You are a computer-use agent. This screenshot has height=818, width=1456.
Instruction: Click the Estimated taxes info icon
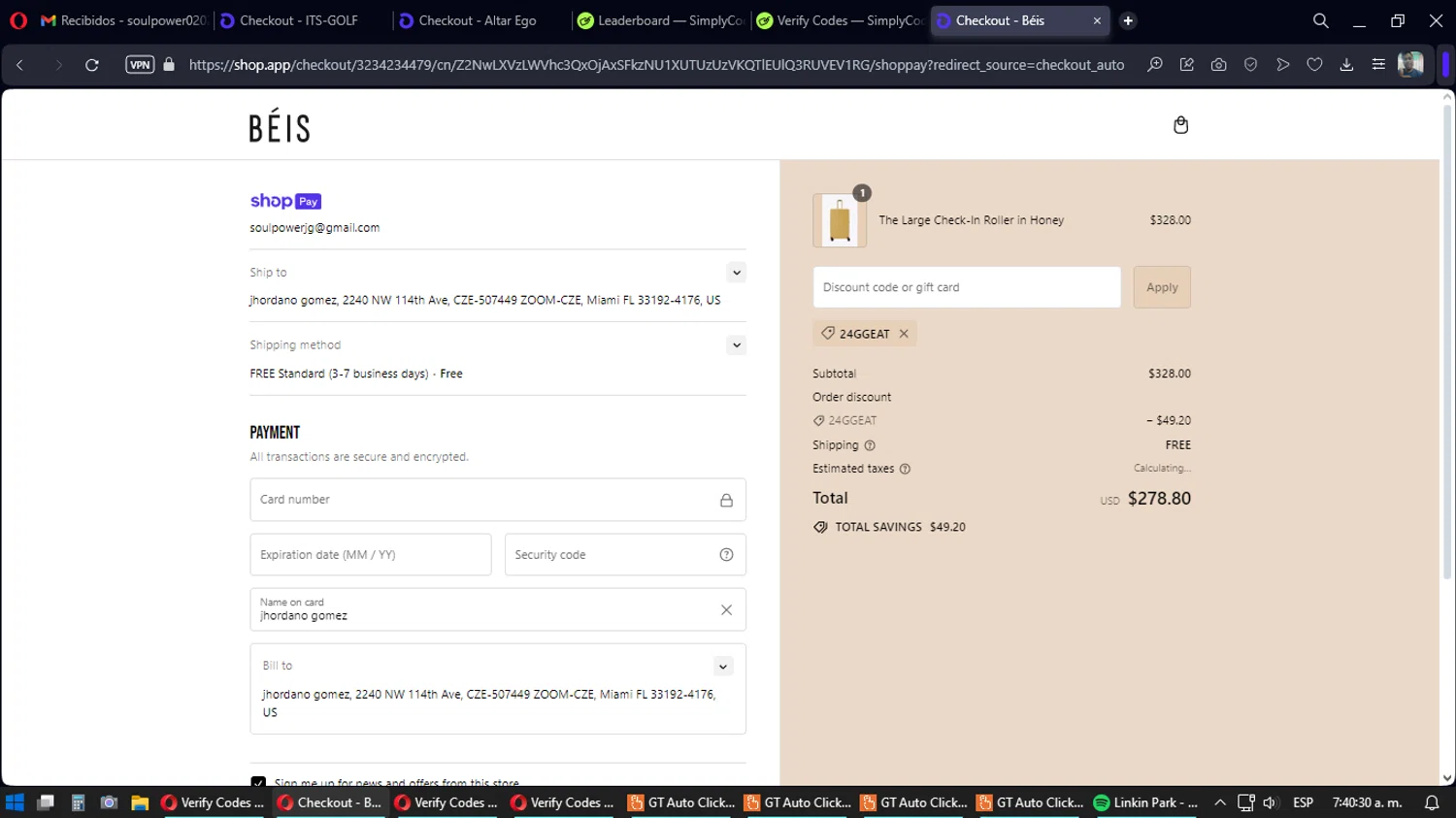click(x=905, y=469)
